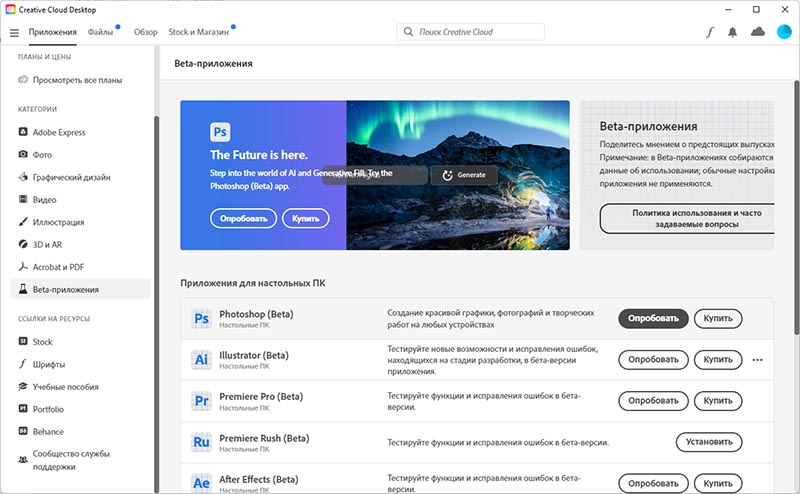This screenshot has width=800, height=494.
Task: Click the Photoshop (Beta) app name
Action: pyautogui.click(x=256, y=314)
